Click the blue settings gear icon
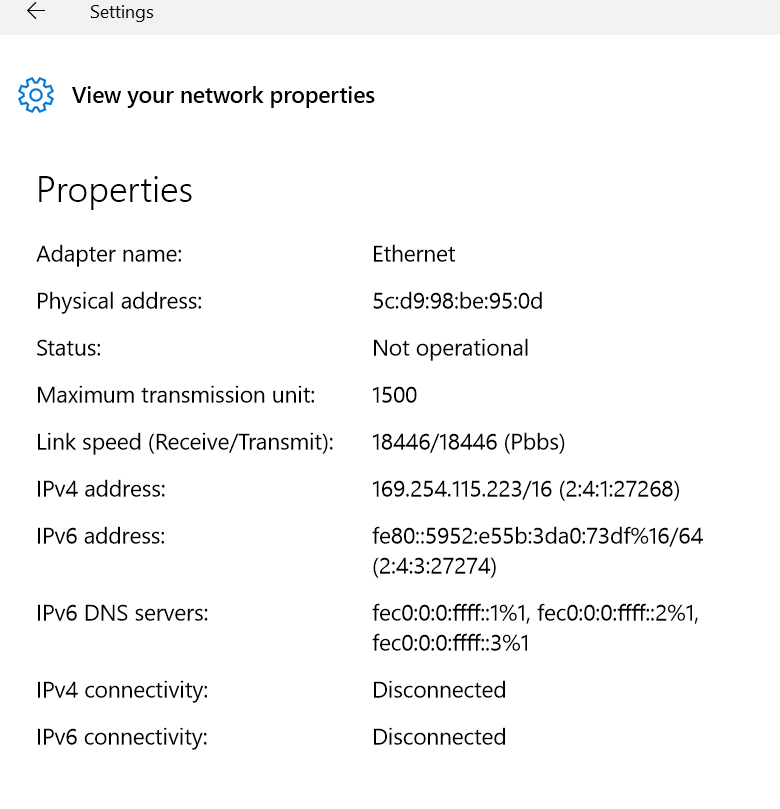The height and width of the screenshot is (809, 780). point(36,95)
